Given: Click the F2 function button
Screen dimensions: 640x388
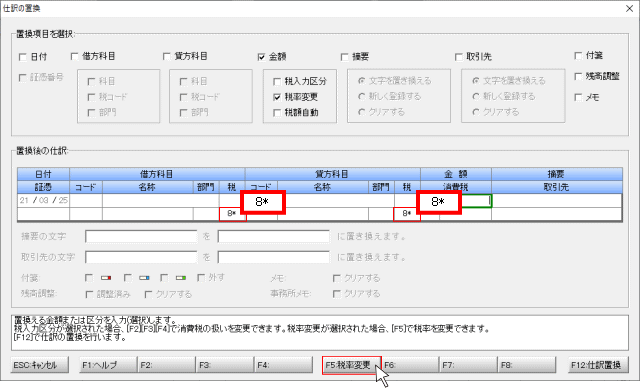Looking at the screenshot, I should [x=167, y=365].
